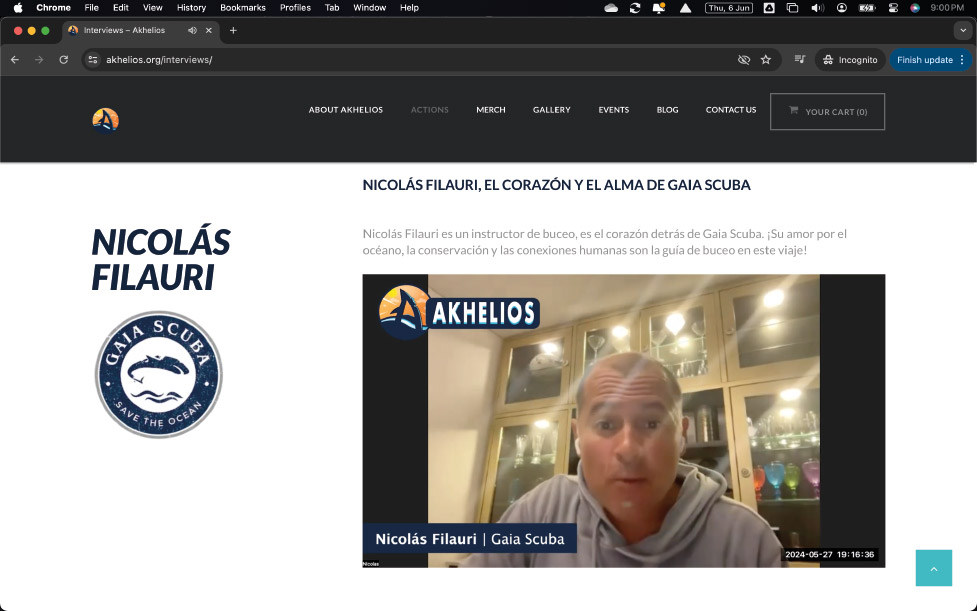Play the Nicolás Filauri interview video

coord(624,421)
